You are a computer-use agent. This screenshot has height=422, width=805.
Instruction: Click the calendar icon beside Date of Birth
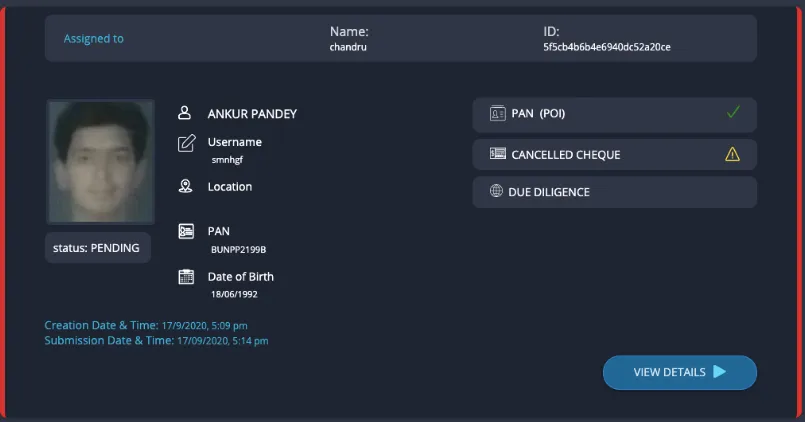coord(186,277)
